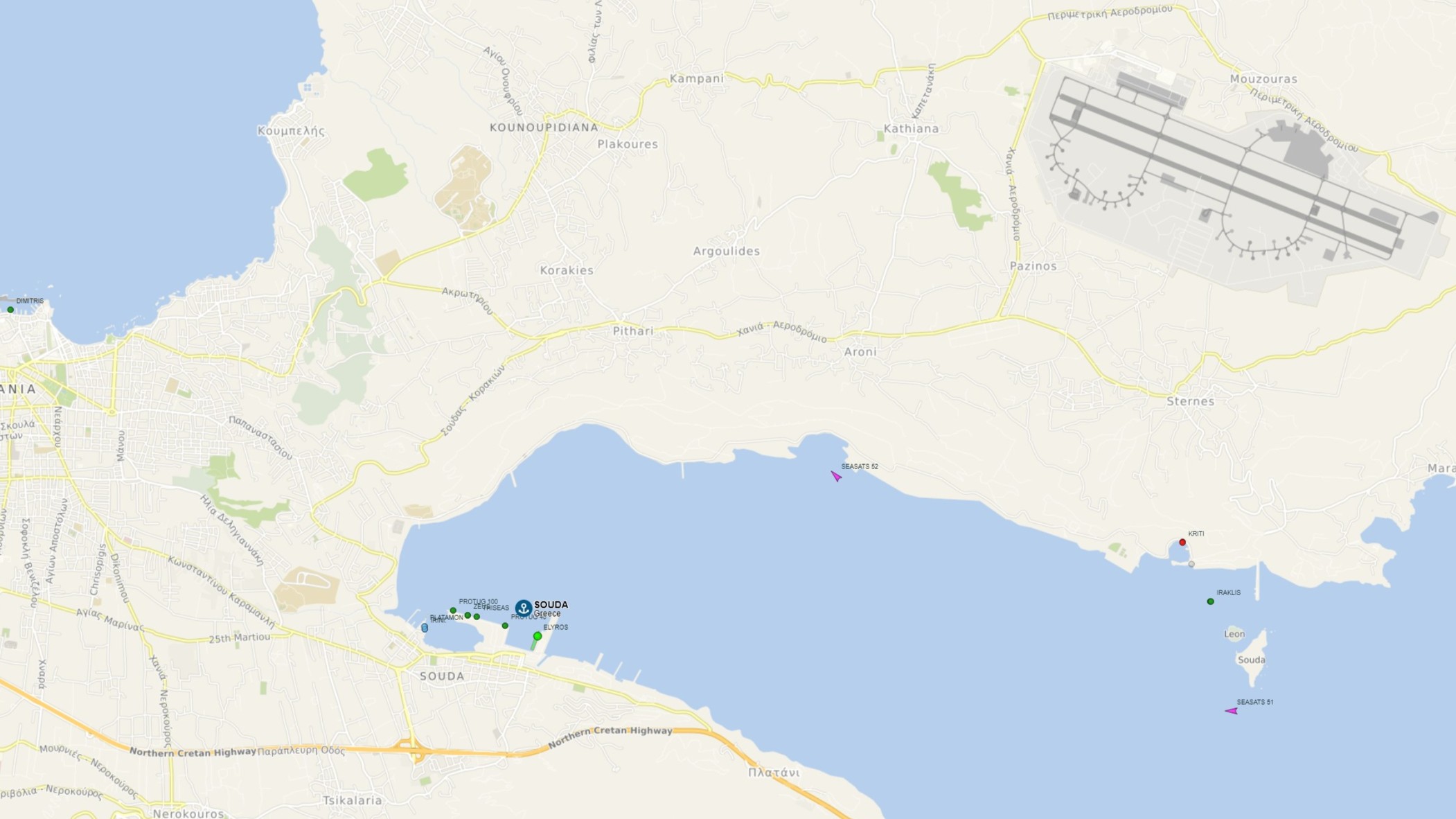Select the ELYROS bright green vessel marker
Viewport: 1456px width, 819px height.
[x=538, y=636]
